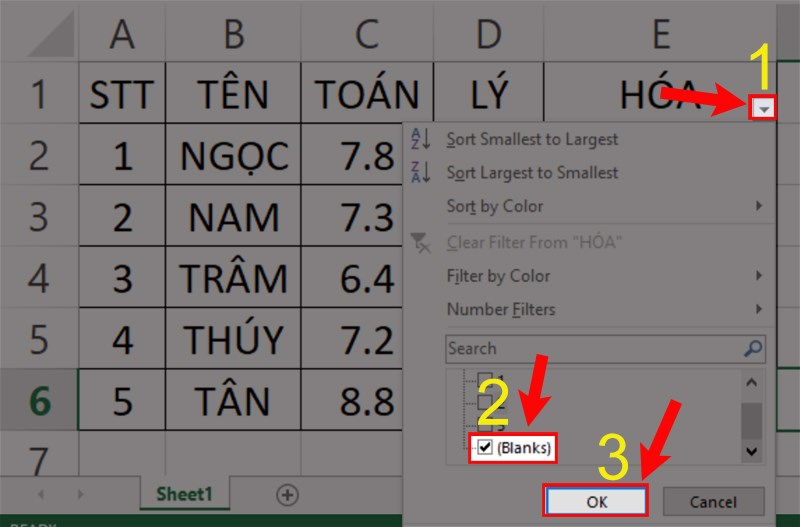Viewport: 800px width, 527px height.
Task: Select row 1 header
Action: tap(39, 93)
